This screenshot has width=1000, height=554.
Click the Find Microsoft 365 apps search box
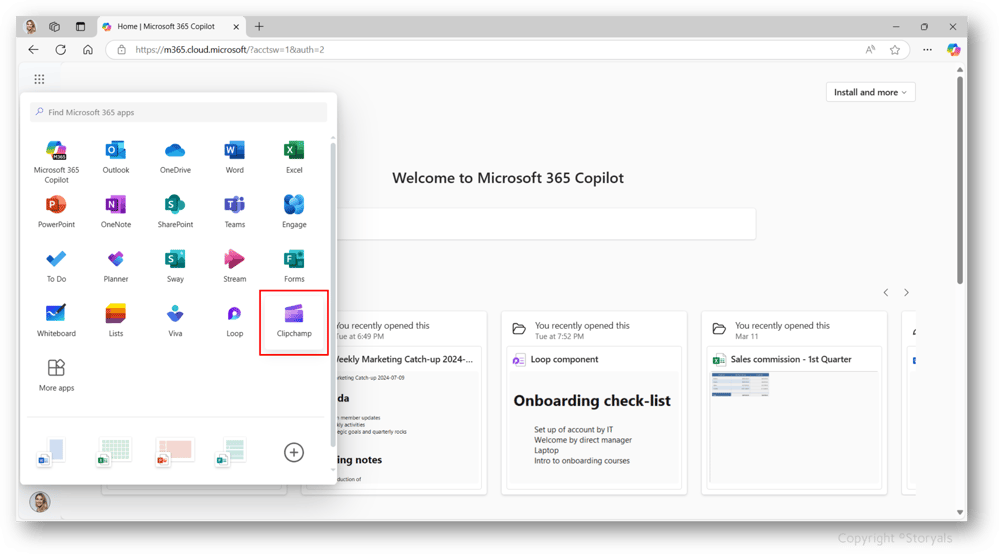pos(179,112)
